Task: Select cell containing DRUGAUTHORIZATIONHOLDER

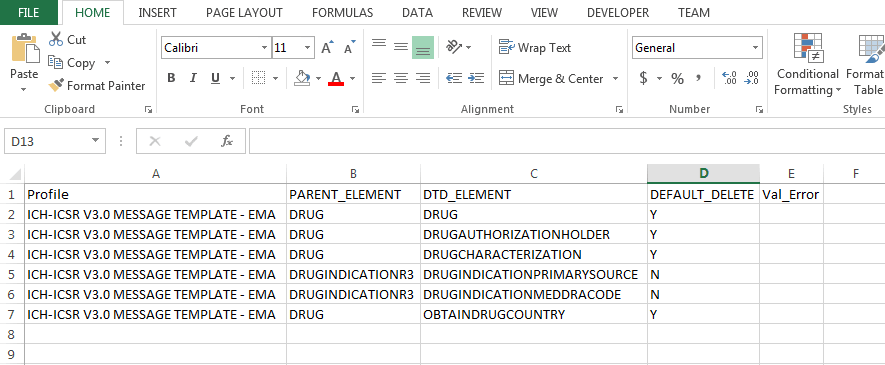Action: pos(534,234)
